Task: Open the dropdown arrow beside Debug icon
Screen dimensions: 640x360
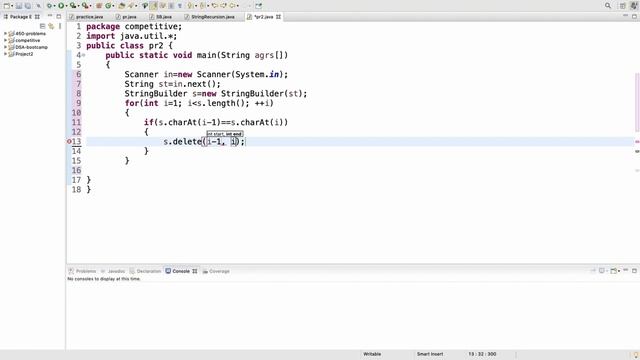Action: pyautogui.click(x=54, y=6)
